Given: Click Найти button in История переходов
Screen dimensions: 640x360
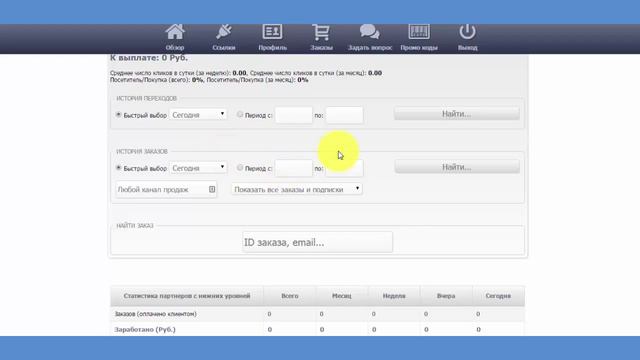Looking at the screenshot, I should 457,114.
